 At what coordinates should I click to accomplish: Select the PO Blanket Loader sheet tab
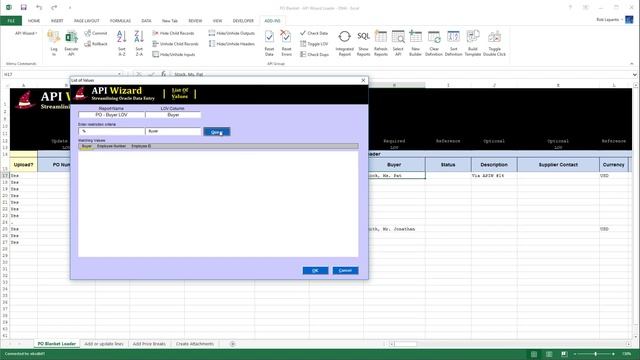57,344
